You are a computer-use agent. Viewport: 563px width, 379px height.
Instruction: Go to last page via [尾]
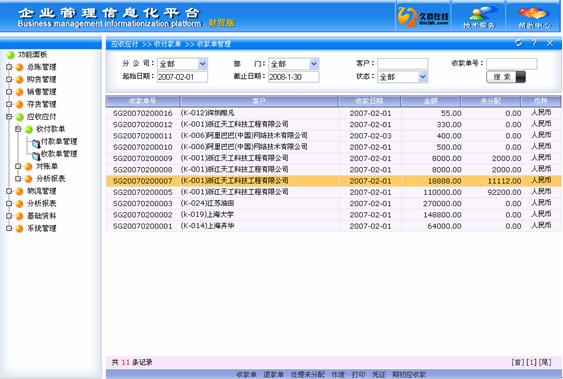click(545, 362)
